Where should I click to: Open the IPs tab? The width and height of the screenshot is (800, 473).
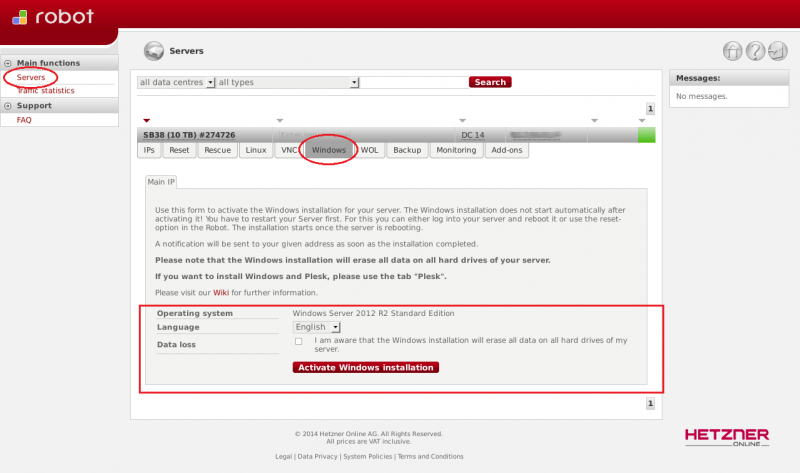(149, 150)
